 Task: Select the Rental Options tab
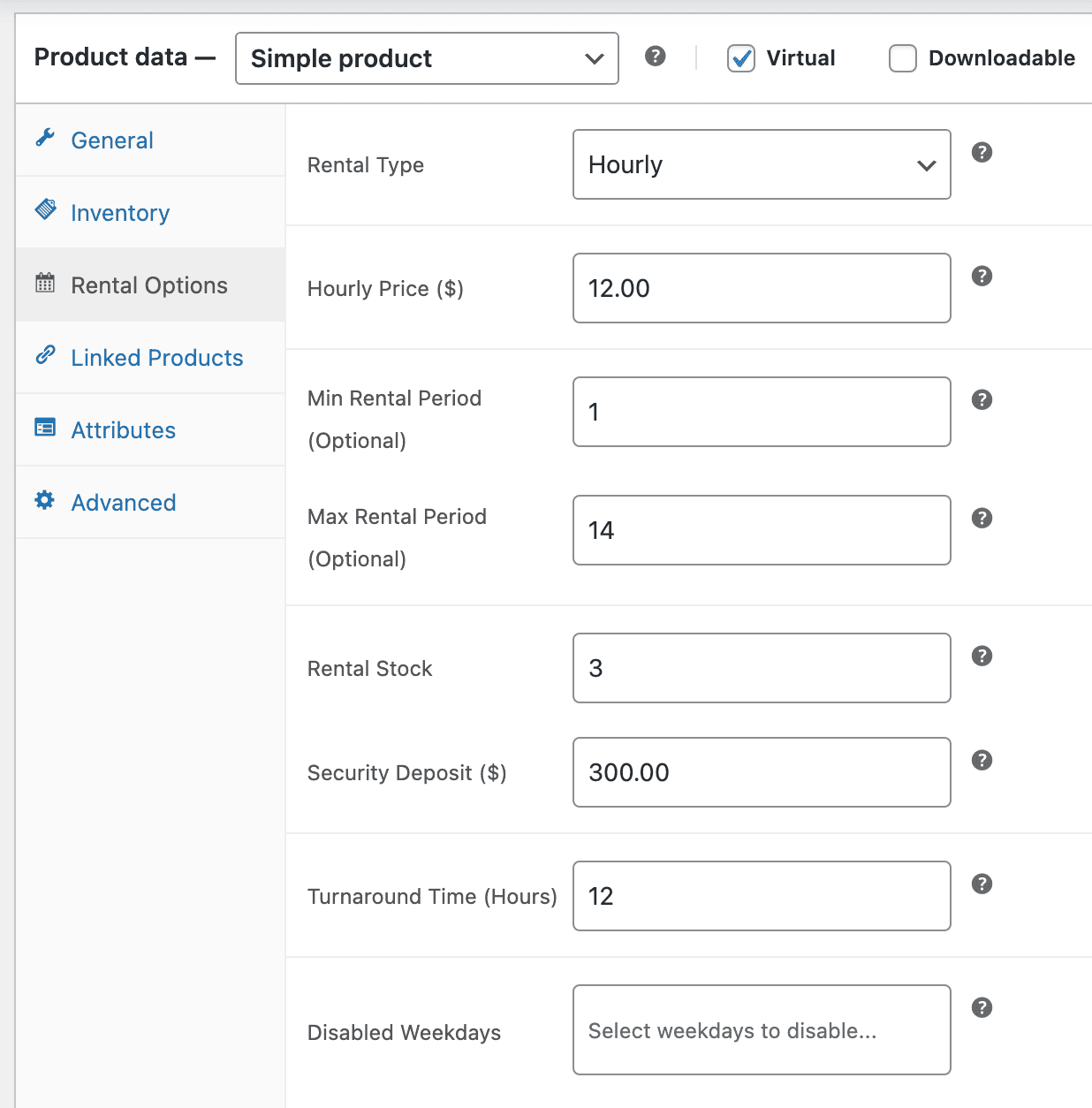(x=150, y=285)
